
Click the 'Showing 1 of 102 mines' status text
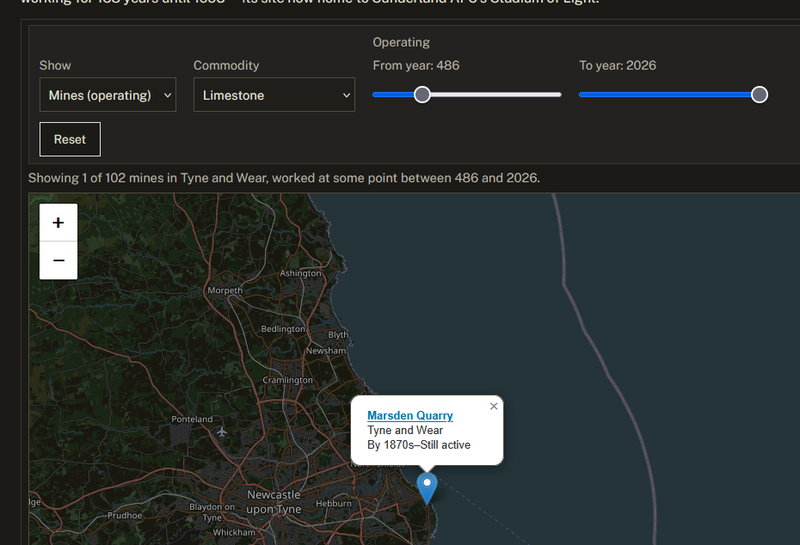coord(284,178)
